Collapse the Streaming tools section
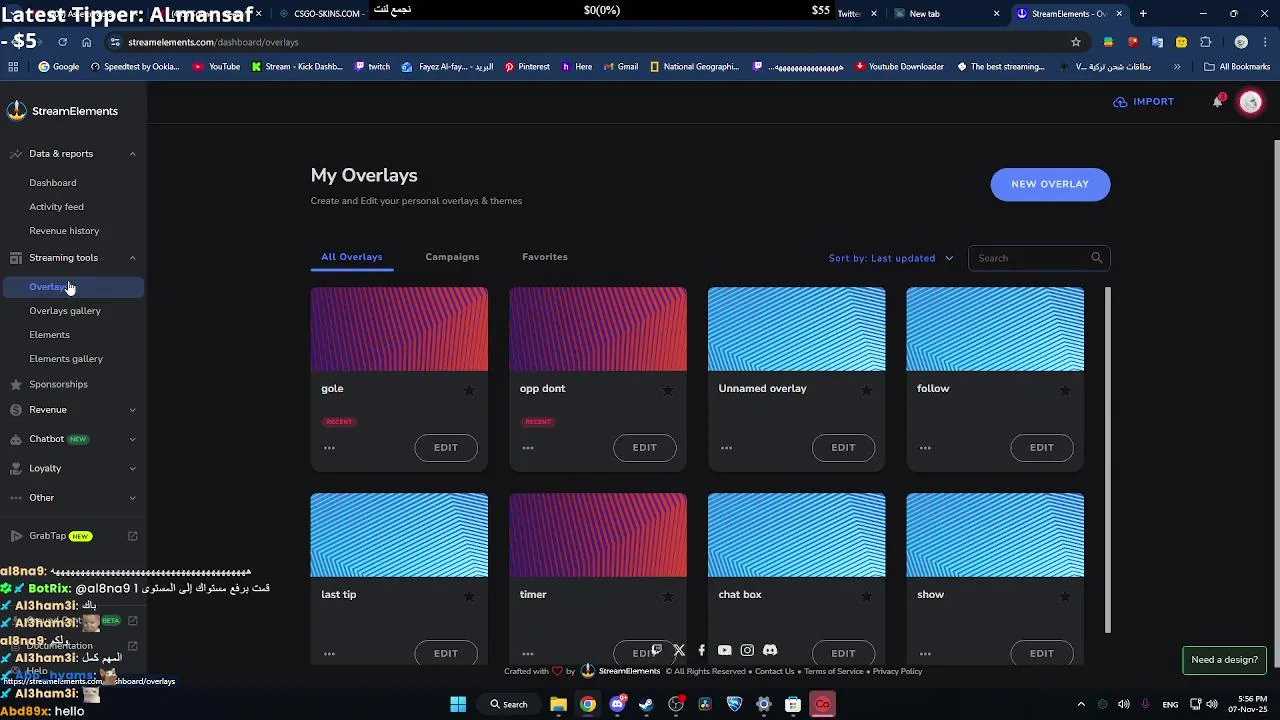The width and height of the screenshot is (1280, 720). point(132,258)
